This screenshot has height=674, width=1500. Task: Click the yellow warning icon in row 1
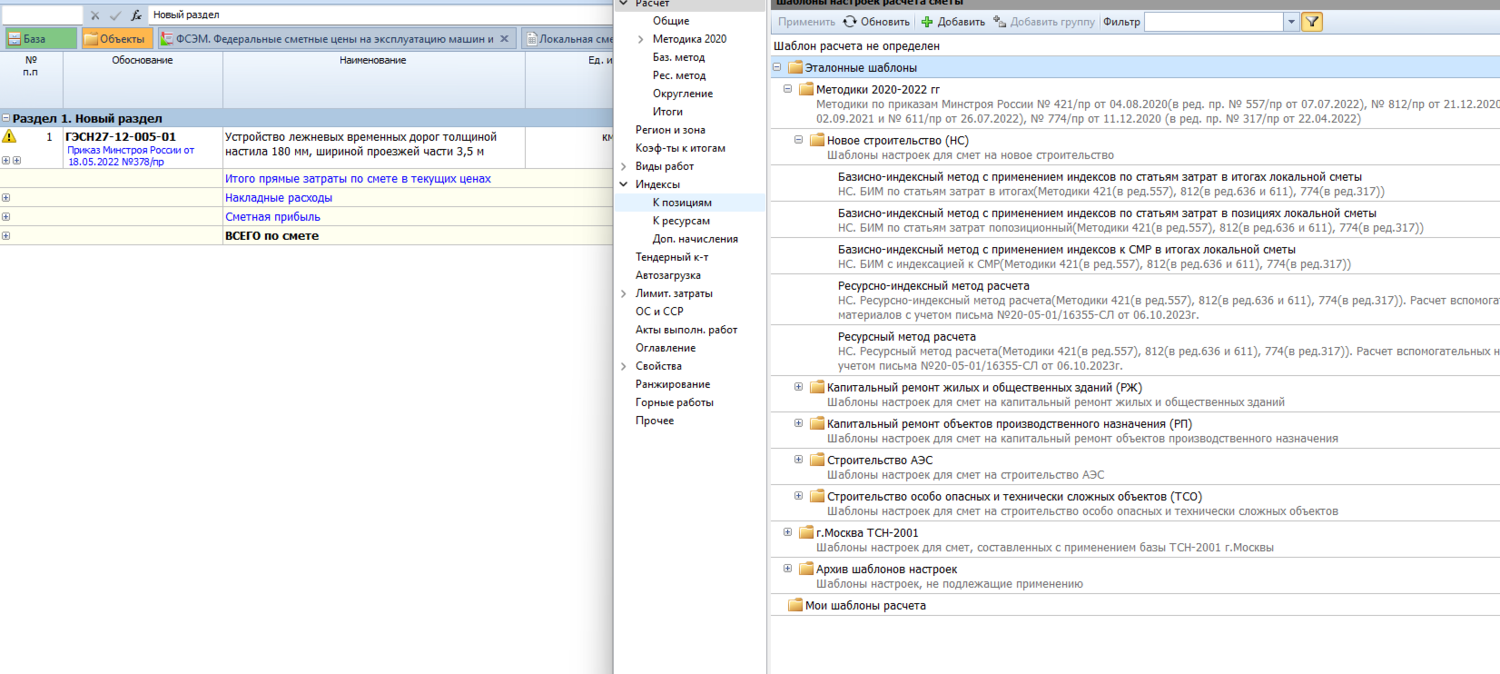(x=9, y=137)
